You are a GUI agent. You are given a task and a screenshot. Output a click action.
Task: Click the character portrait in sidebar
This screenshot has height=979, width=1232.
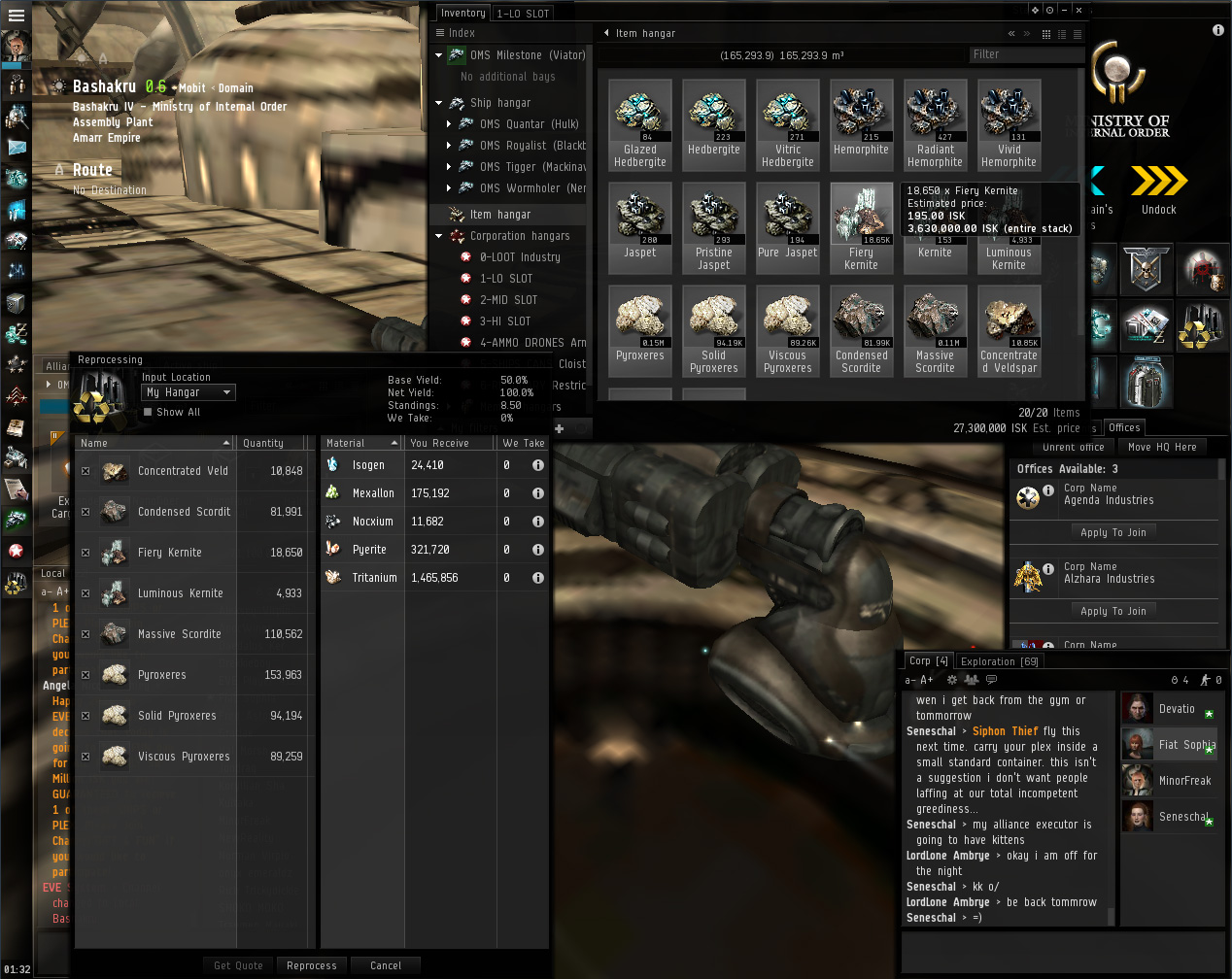tap(17, 47)
